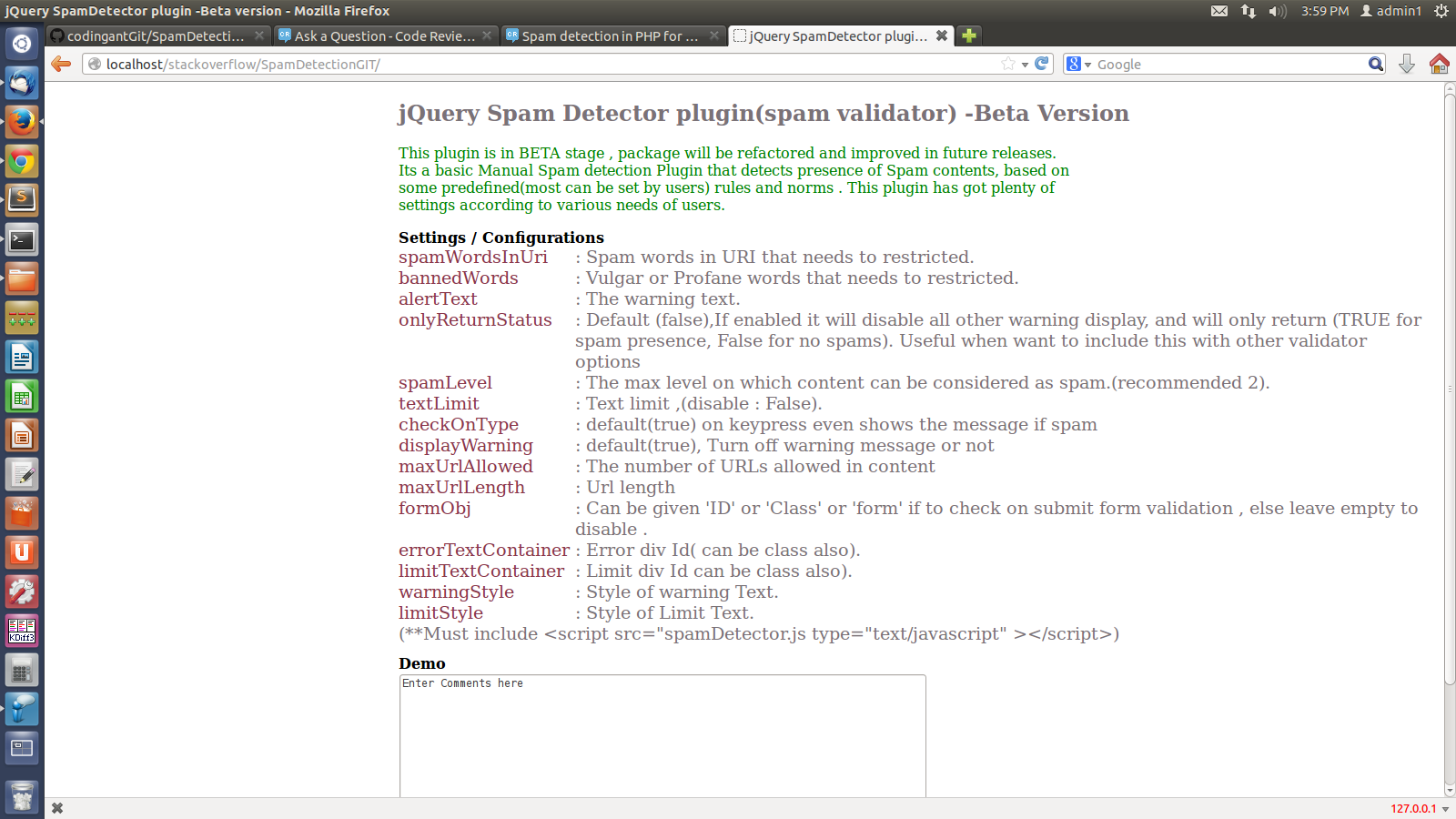Close the add-on bar with the X

tap(57, 808)
